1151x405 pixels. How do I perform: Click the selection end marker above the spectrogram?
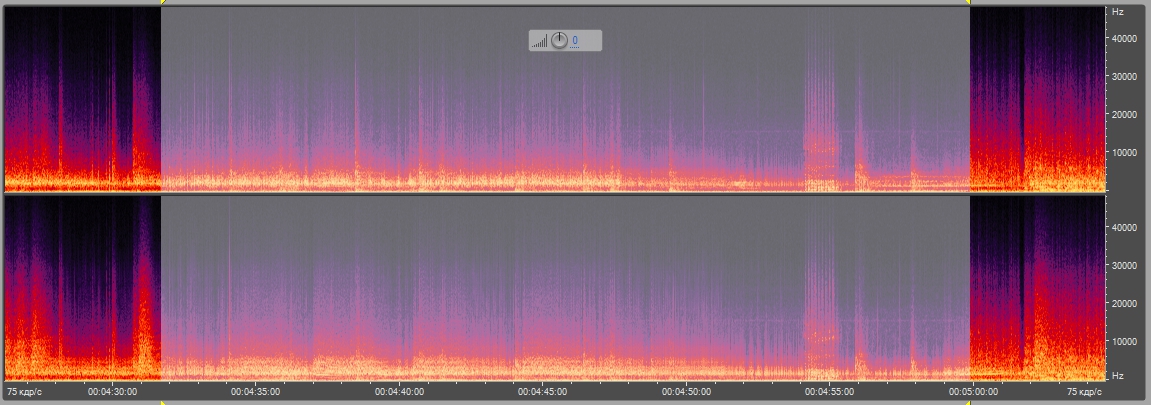969,2
